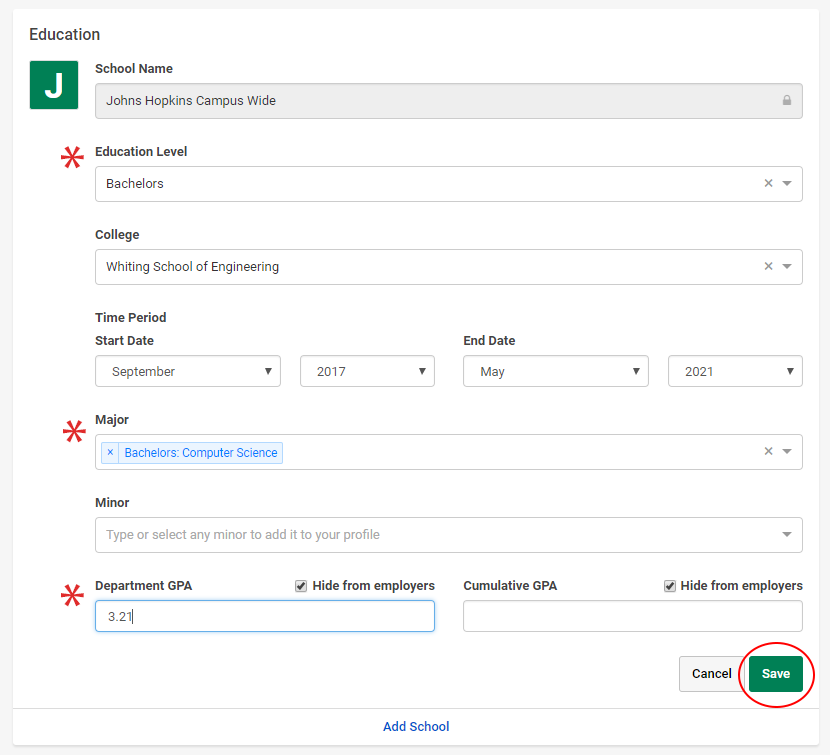Click the Education Level combo box text Bachelors
The image size is (830, 755).
134,184
